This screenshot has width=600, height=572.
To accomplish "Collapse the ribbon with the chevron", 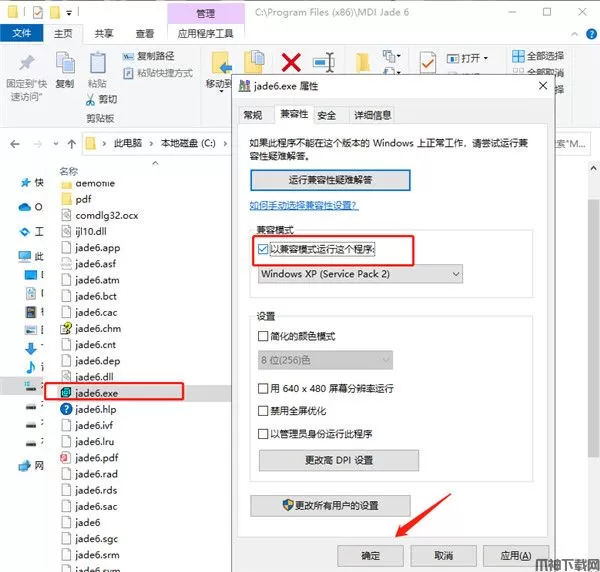I will click(574, 34).
